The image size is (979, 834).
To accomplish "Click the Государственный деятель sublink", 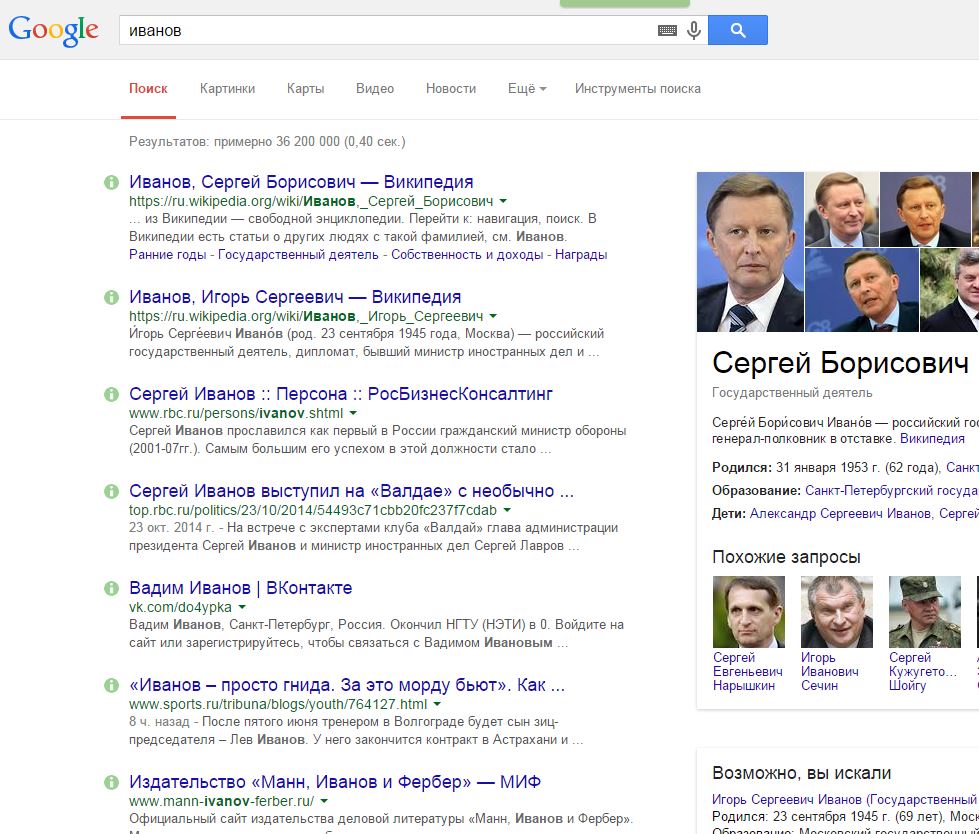I will pyautogui.click(x=298, y=255).
